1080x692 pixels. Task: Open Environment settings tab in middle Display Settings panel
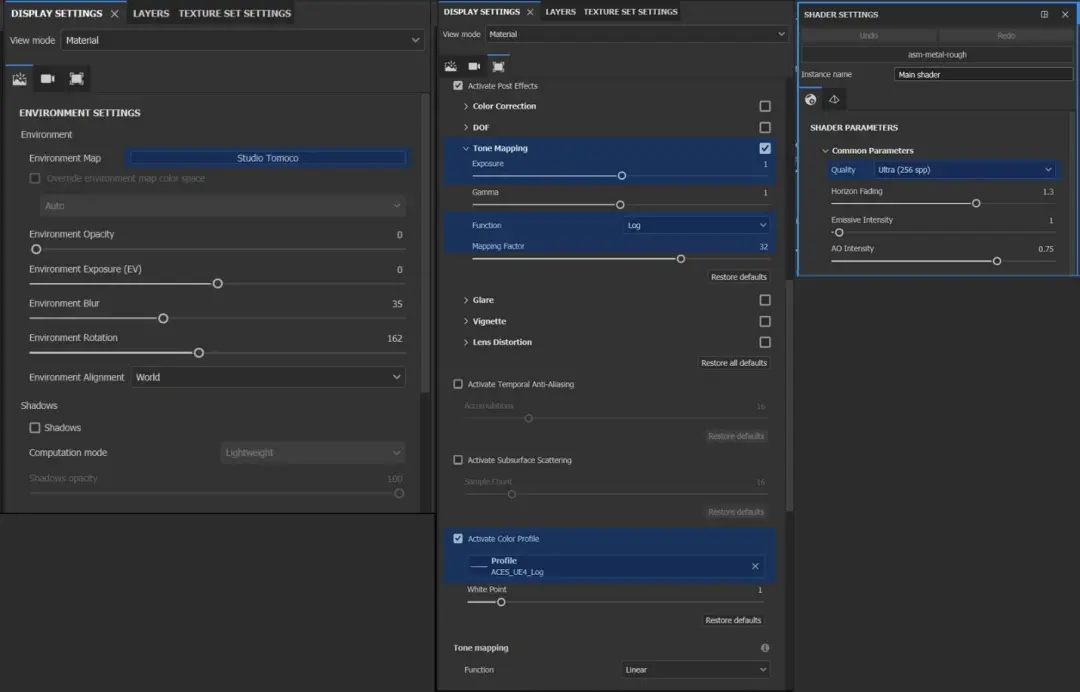click(x=450, y=66)
